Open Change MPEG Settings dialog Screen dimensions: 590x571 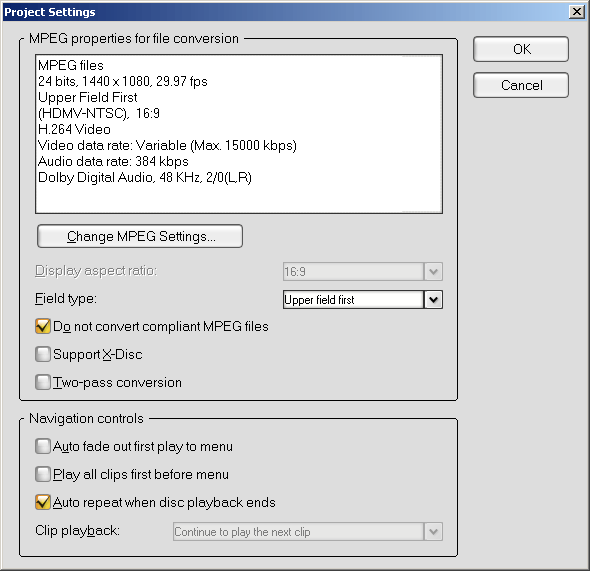140,236
